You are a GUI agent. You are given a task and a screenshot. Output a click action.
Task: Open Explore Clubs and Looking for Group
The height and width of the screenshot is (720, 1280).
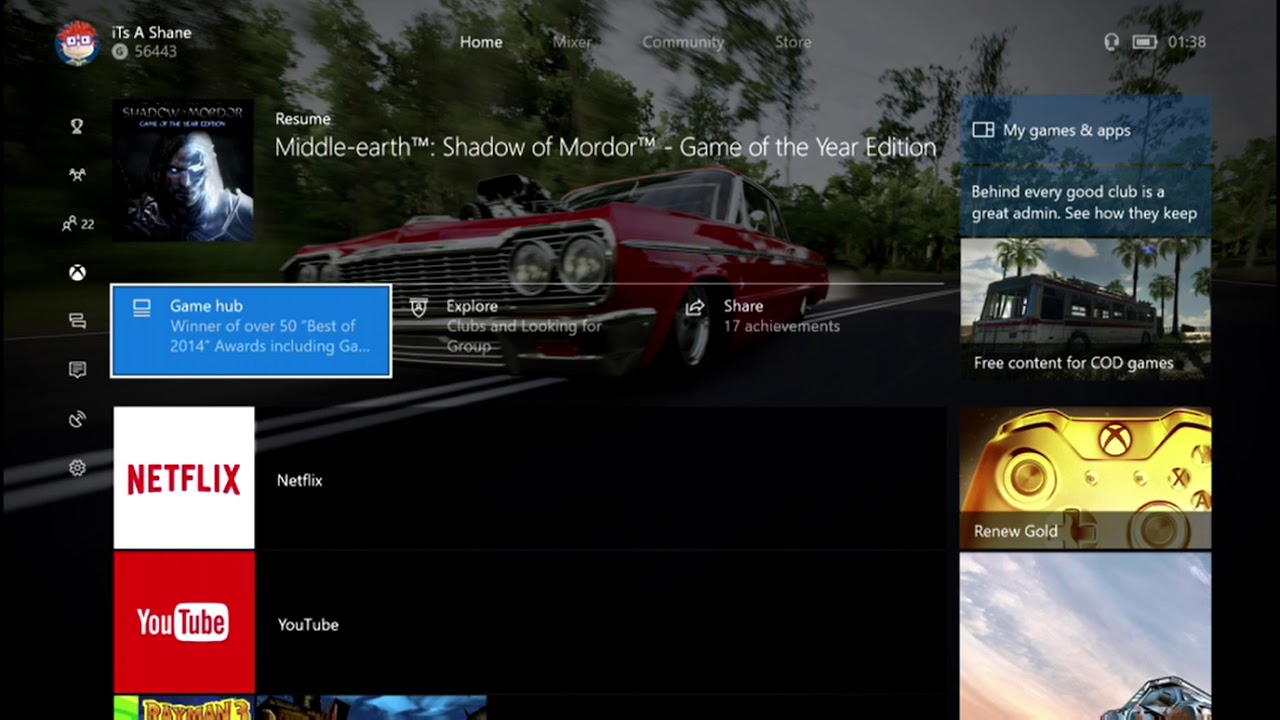coord(529,326)
